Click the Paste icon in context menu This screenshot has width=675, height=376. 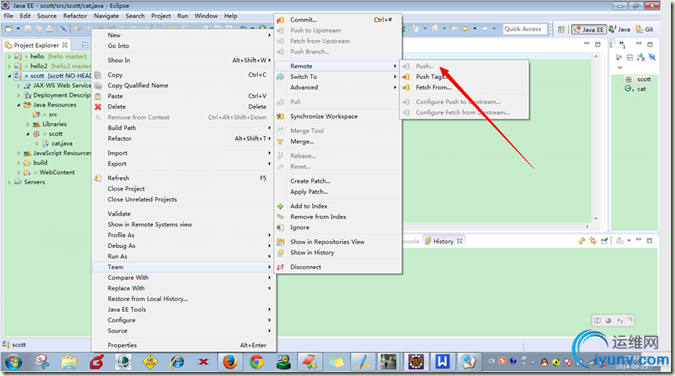98,96
